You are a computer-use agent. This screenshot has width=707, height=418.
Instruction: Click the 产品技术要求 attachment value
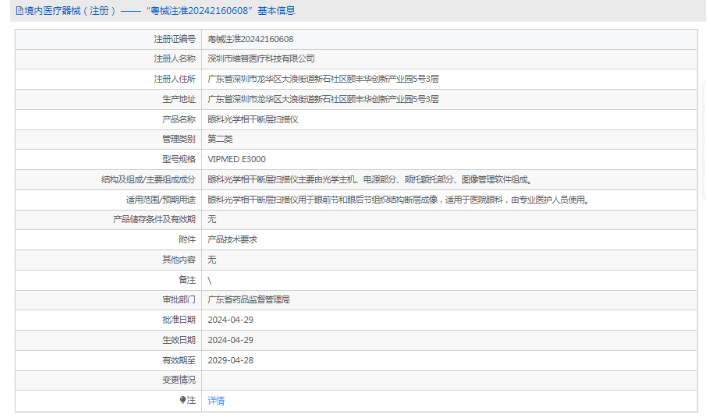[x=232, y=239]
